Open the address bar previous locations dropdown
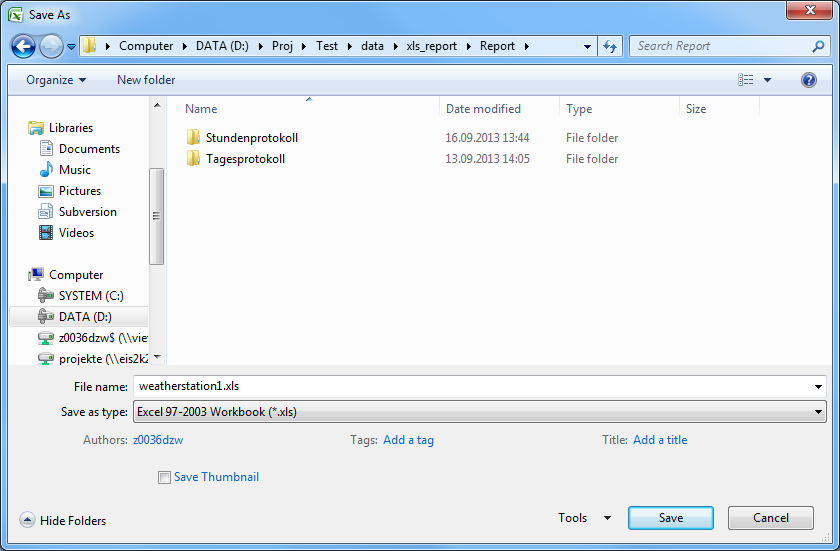 (x=587, y=47)
